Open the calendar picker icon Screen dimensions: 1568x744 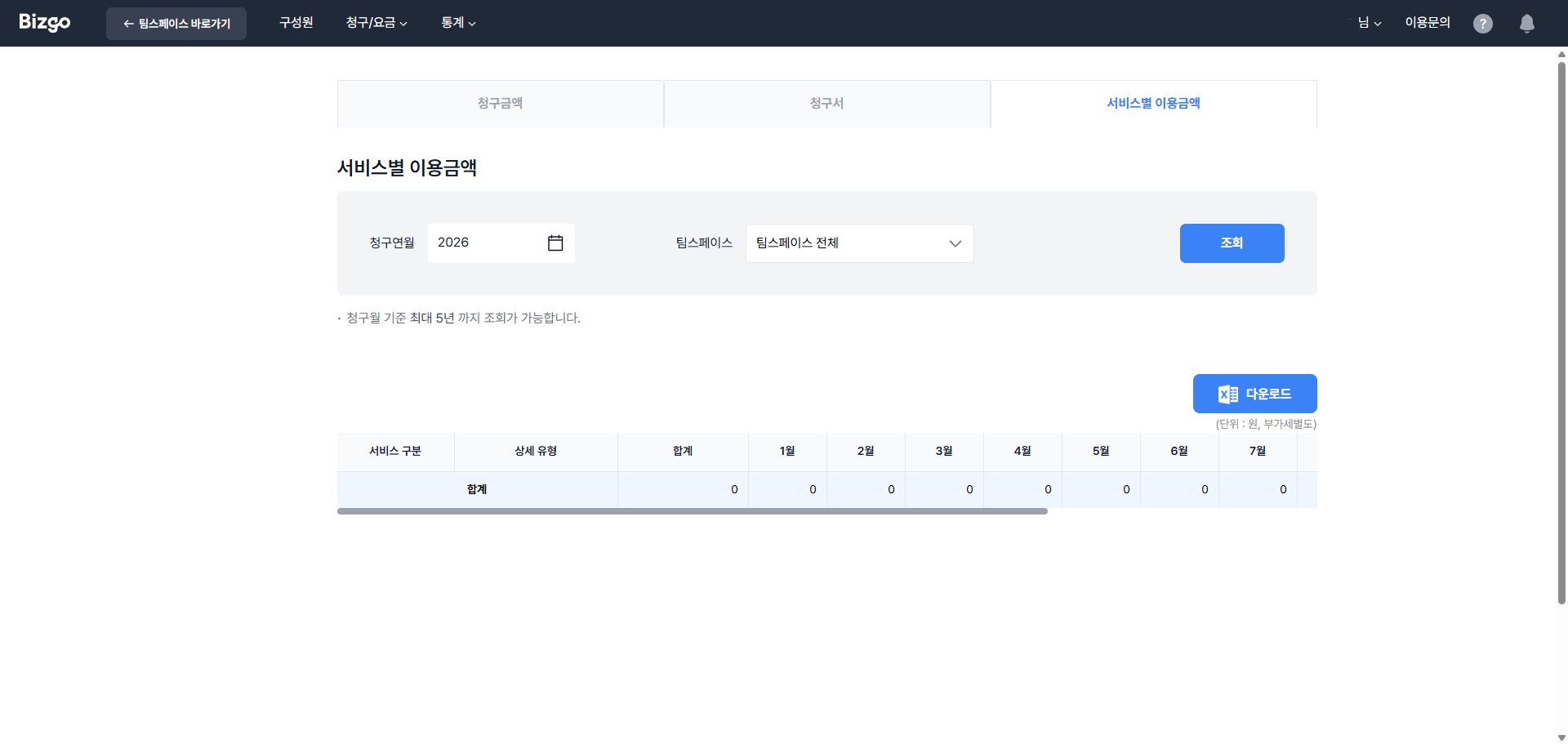coord(555,243)
